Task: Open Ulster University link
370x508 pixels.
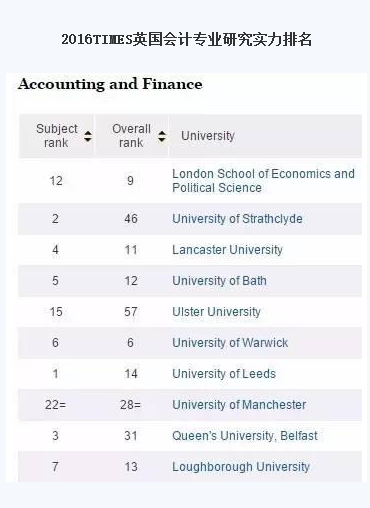Action: (x=216, y=312)
